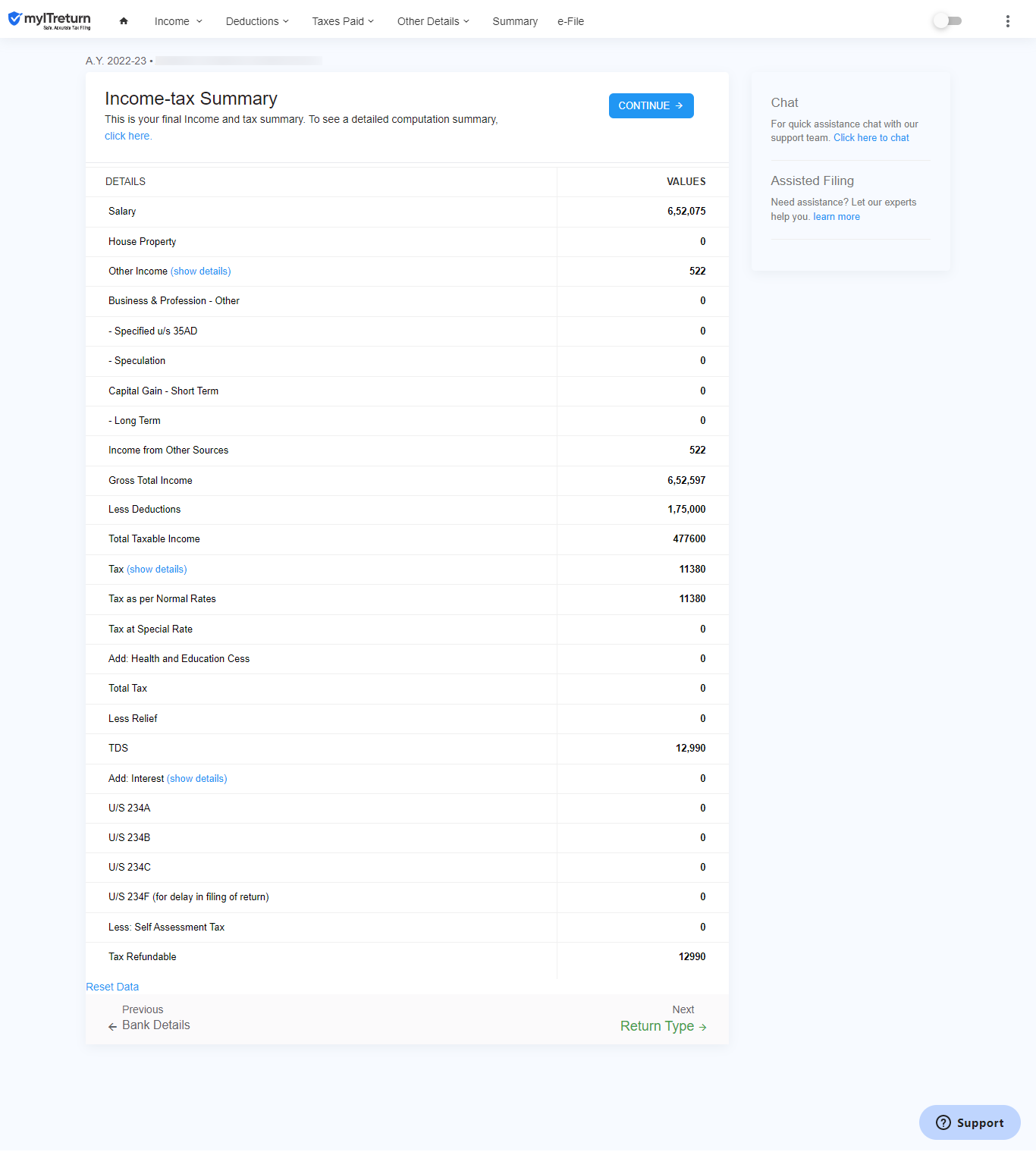Show details for Tax row
1036x1152 pixels.
tap(156, 569)
